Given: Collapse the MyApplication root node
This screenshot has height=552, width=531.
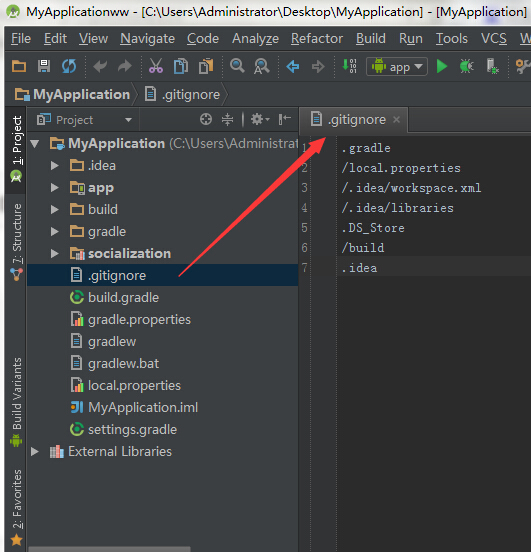Looking at the screenshot, I should click(x=35, y=144).
